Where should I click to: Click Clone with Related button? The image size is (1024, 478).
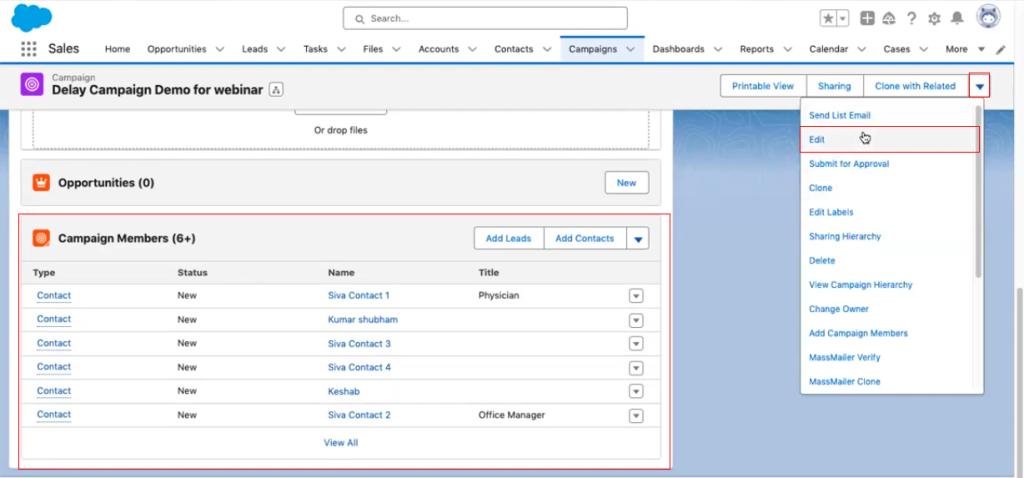[915, 86]
